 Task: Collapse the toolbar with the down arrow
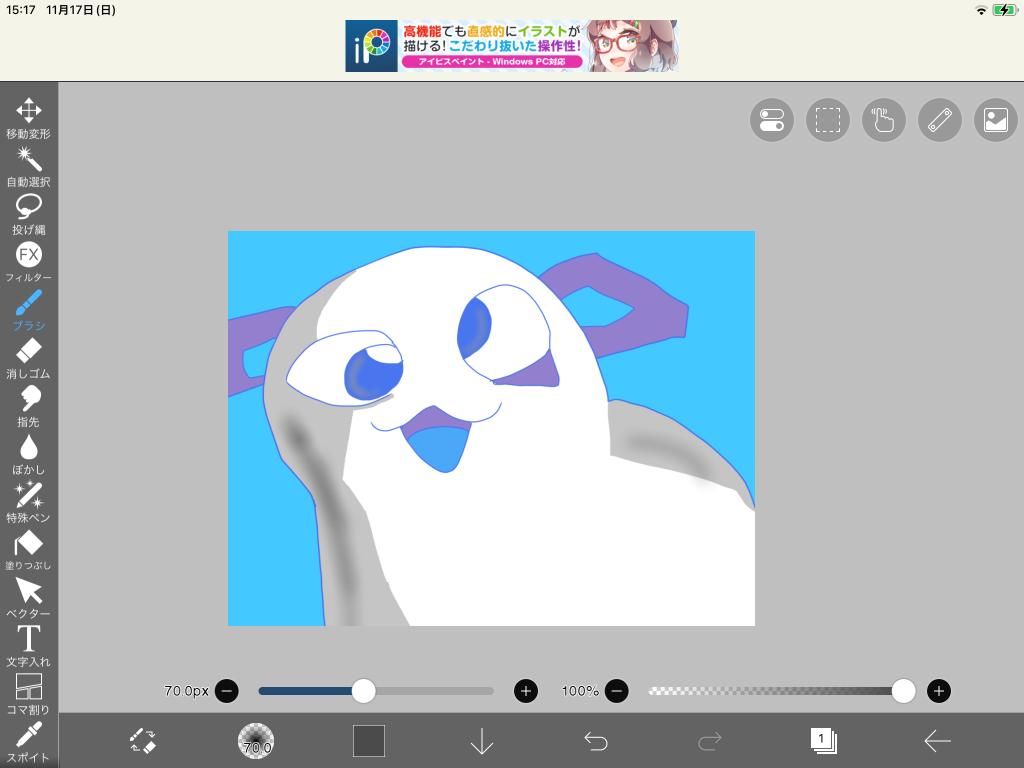pyautogui.click(x=482, y=741)
